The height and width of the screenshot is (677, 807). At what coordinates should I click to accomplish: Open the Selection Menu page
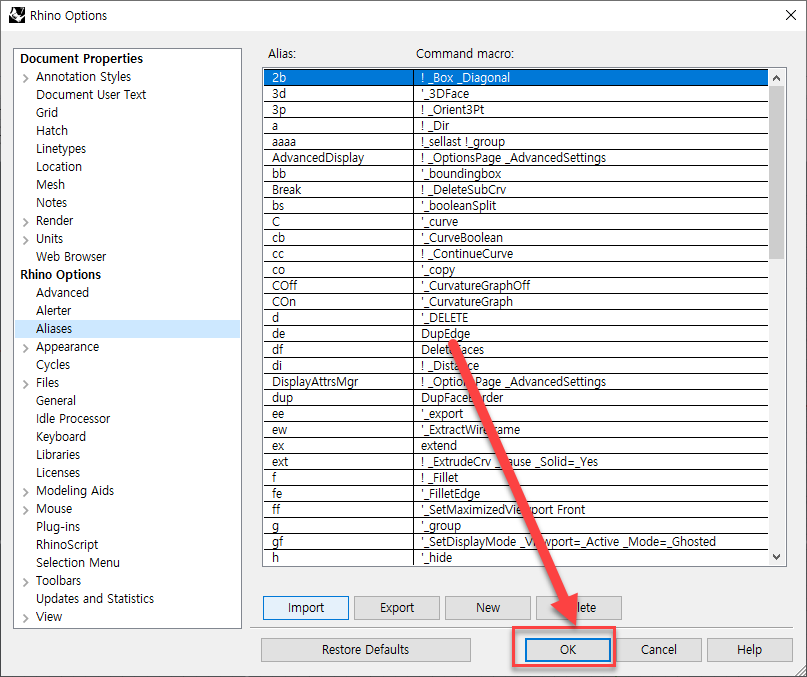[78, 563]
